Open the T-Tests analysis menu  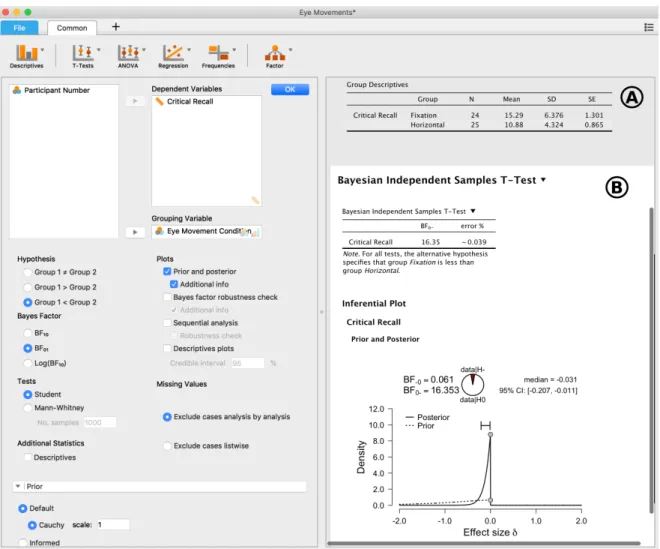(x=83, y=56)
